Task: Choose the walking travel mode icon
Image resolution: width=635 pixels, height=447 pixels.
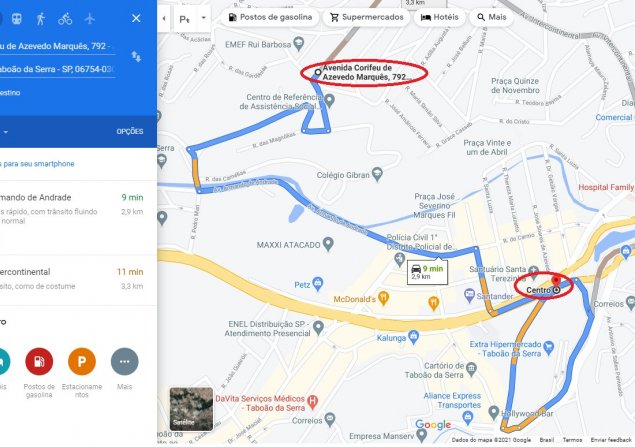Action: pos(41,19)
